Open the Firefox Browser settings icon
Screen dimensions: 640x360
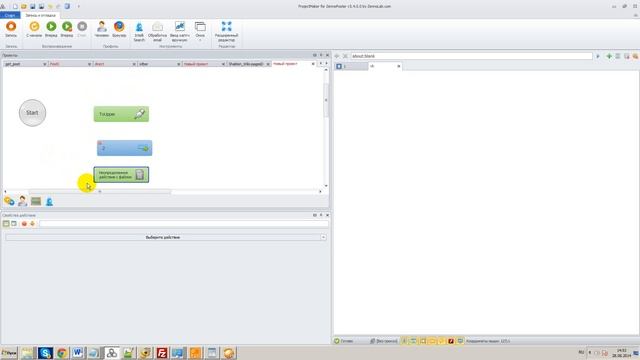coord(119,27)
